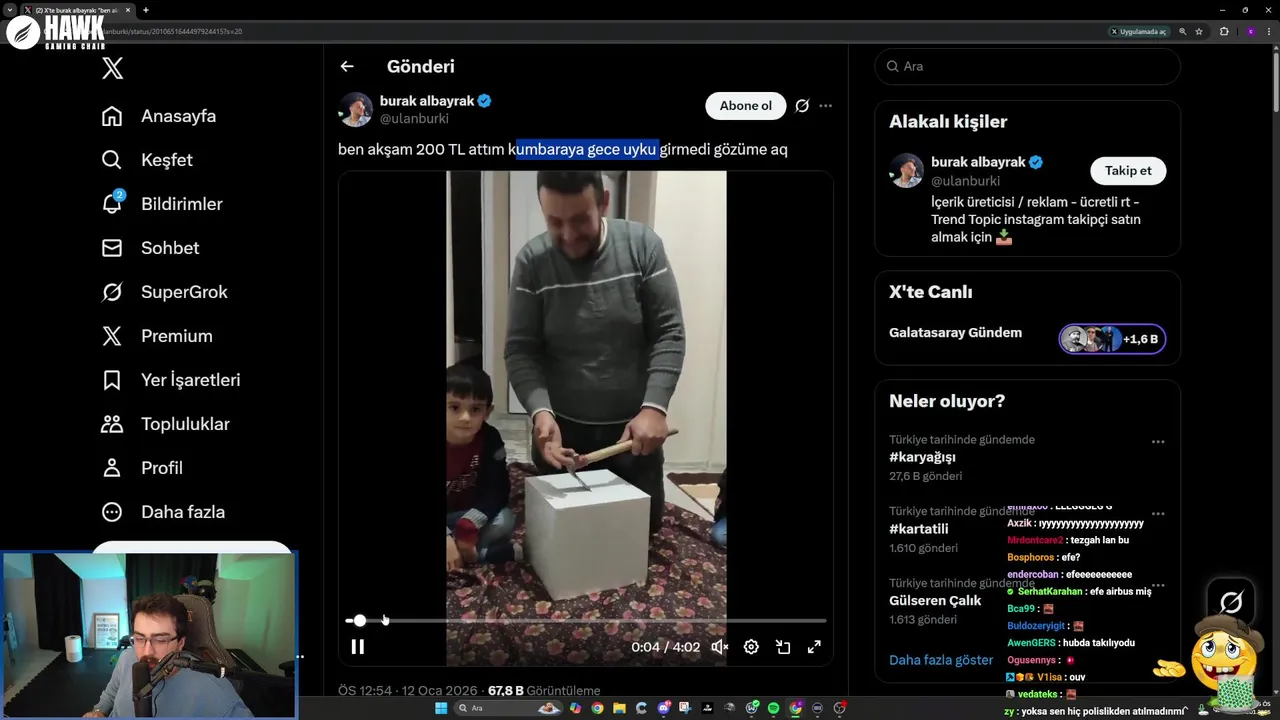The height and width of the screenshot is (720, 1280).
Task: Click the SuperGrok logo icon
Action: 112,292
